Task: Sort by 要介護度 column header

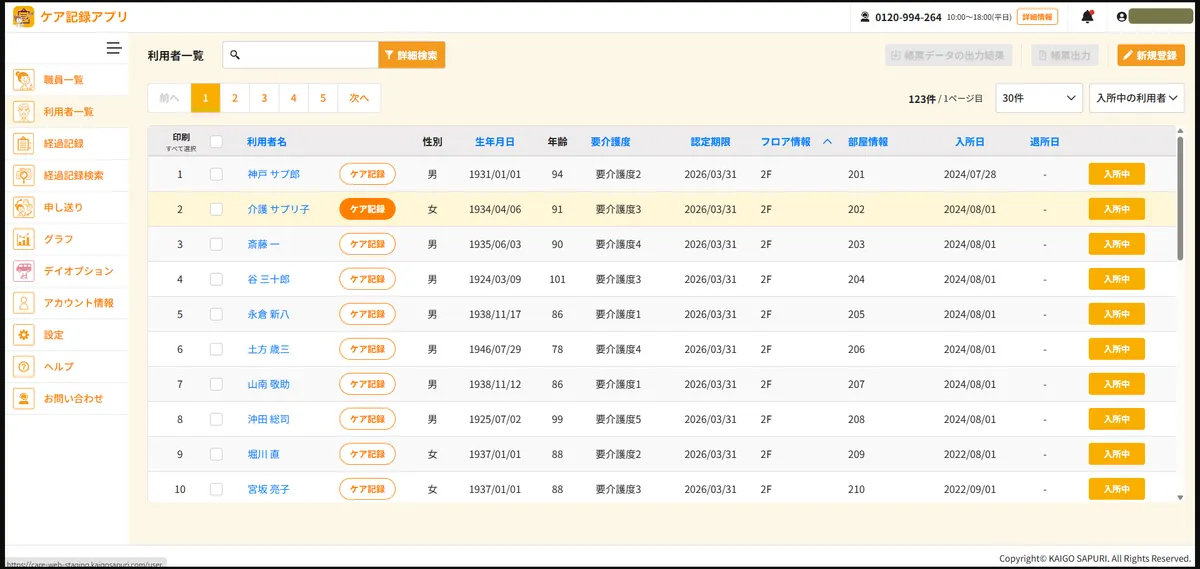Action: (610, 142)
